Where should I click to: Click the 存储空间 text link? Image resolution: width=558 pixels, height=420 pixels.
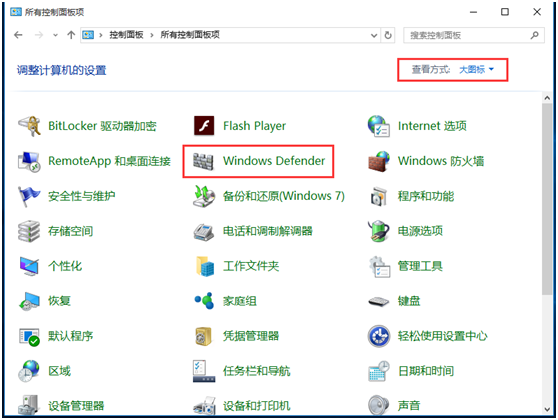coord(70,231)
